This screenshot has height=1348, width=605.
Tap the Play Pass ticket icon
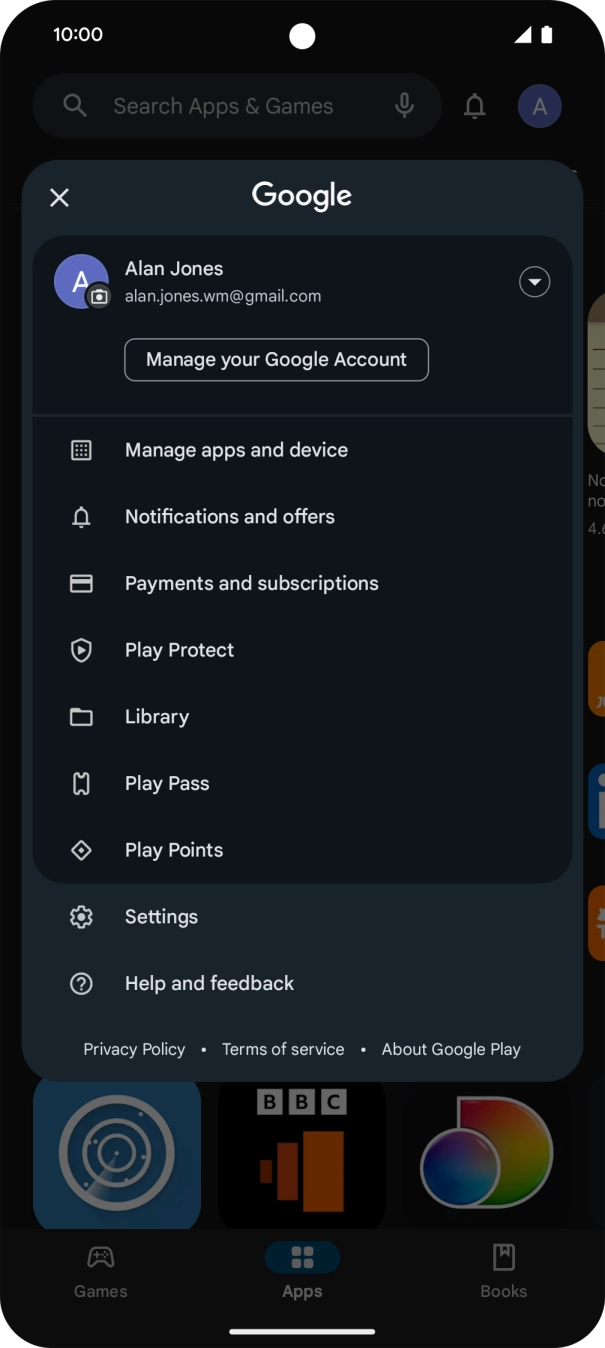tap(81, 784)
